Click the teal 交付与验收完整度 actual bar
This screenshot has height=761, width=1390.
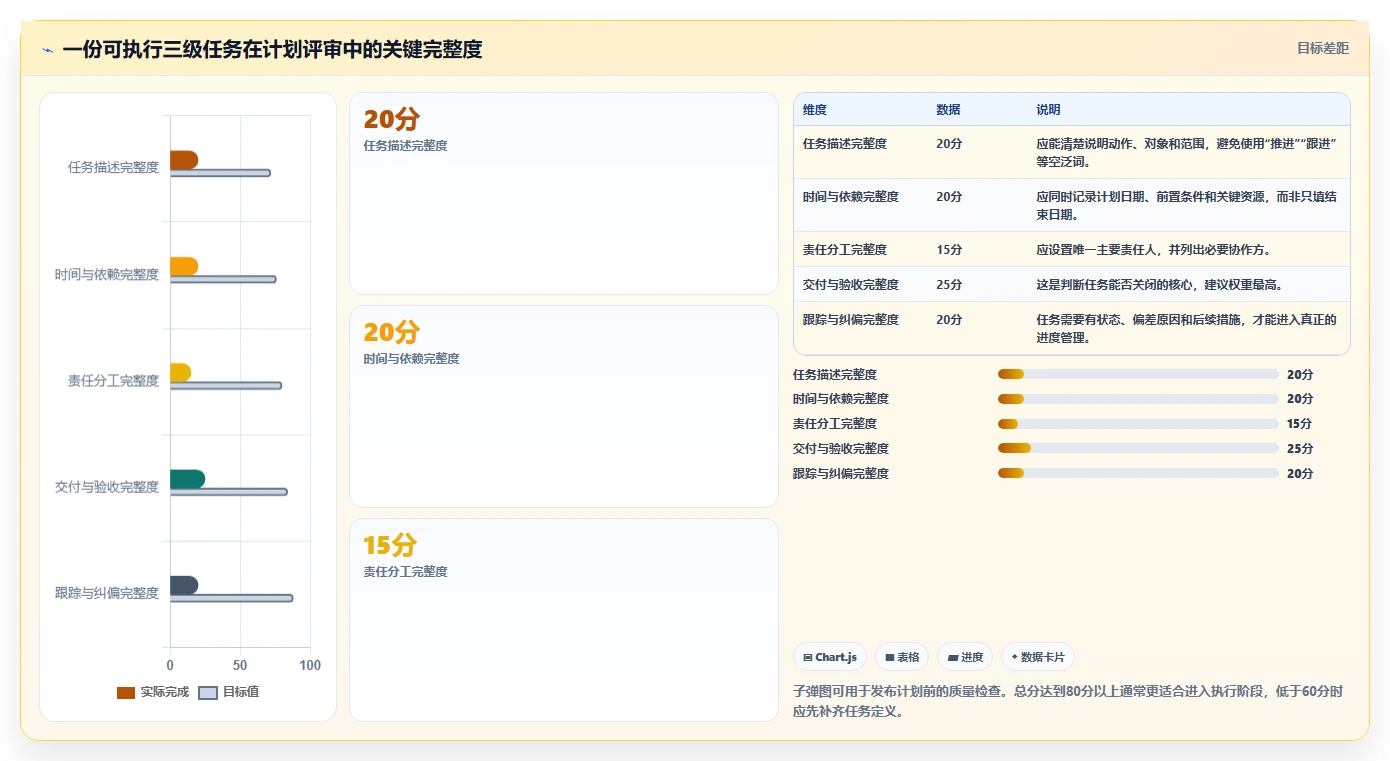tap(187, 479)
